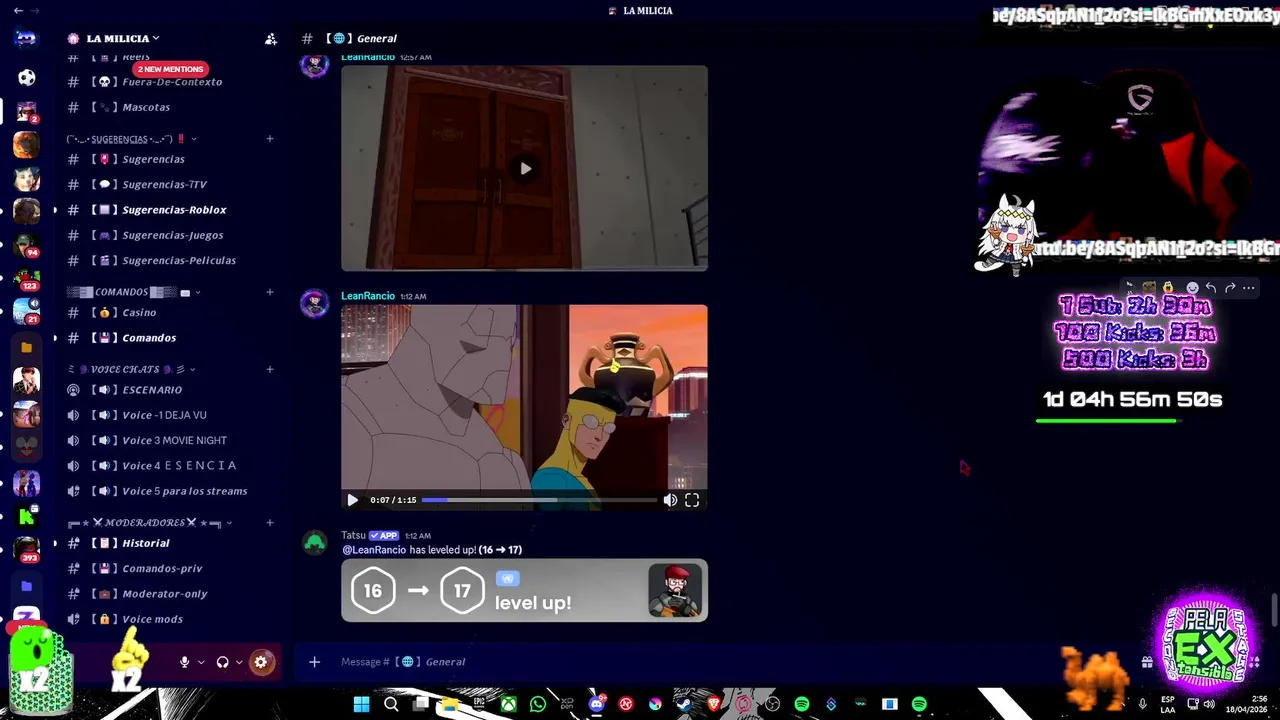Create channel in SUGERENCIAS category
The width and height of the screenshot is (1280, 720).
click(270, 139)
